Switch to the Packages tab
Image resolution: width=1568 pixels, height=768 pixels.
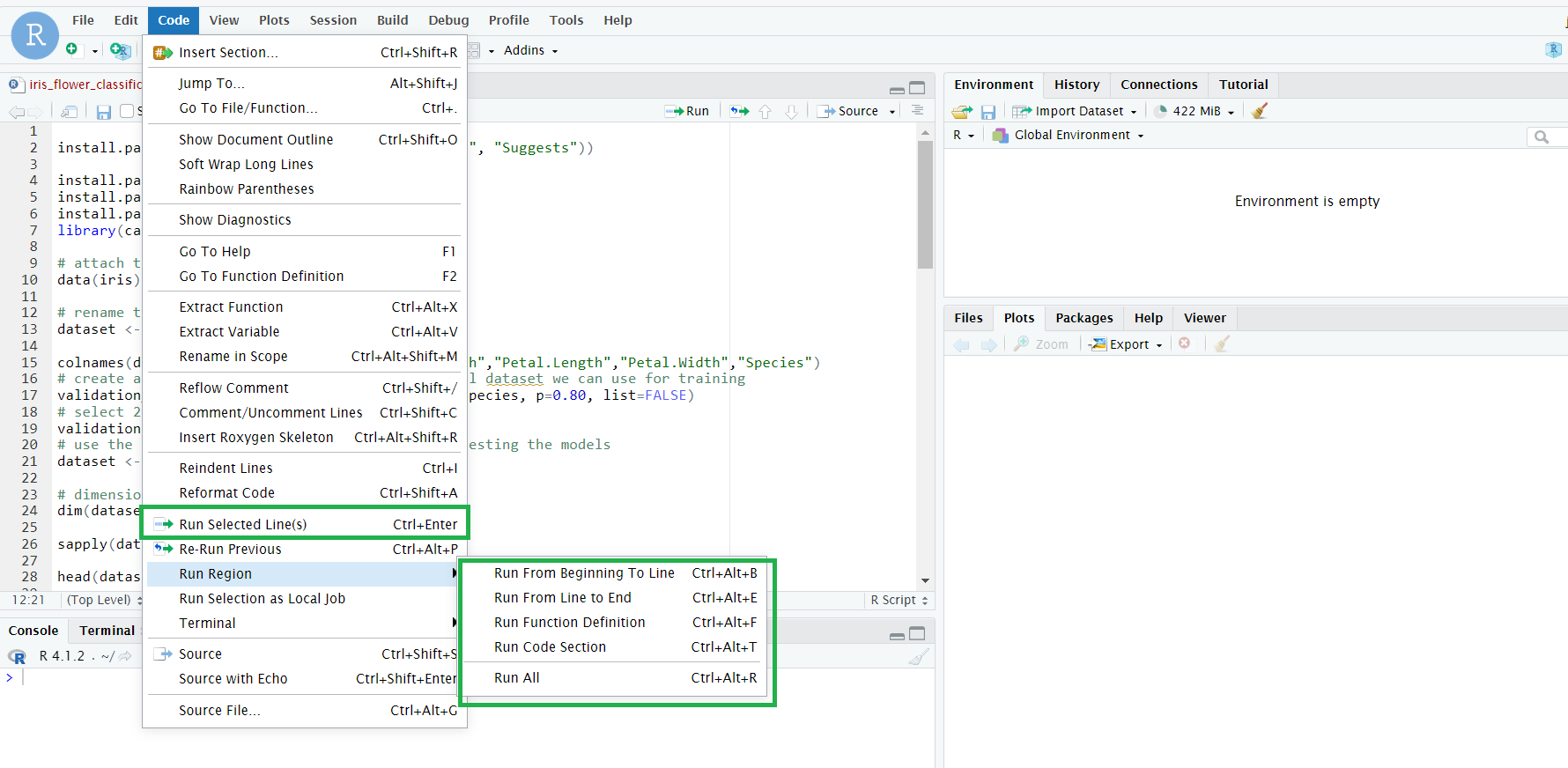[1084, 318]
